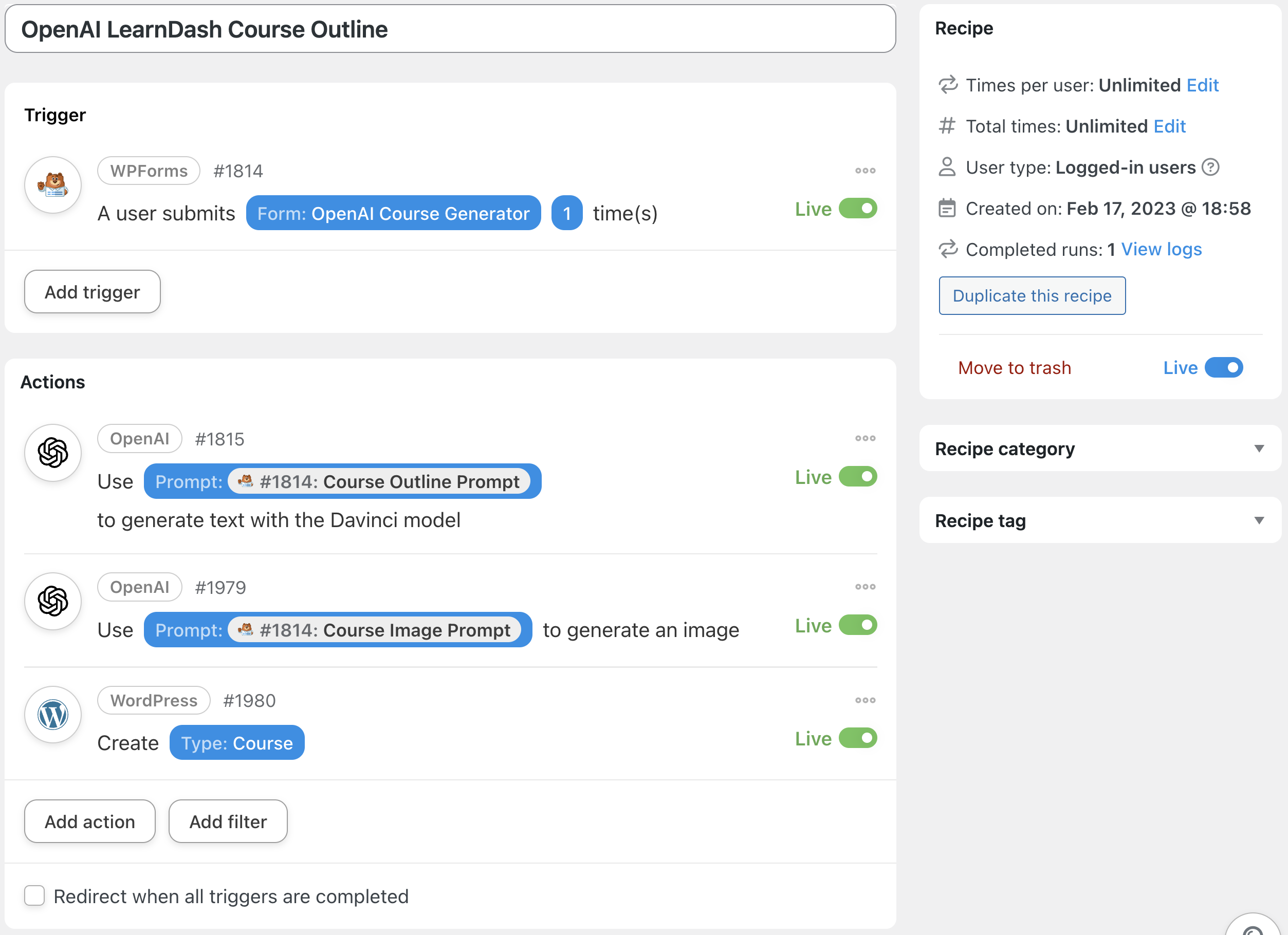The width and height of the screenshot is (1288, 935).
Task: Expand the Recipe tag panel
Action: pos(1100,520)
